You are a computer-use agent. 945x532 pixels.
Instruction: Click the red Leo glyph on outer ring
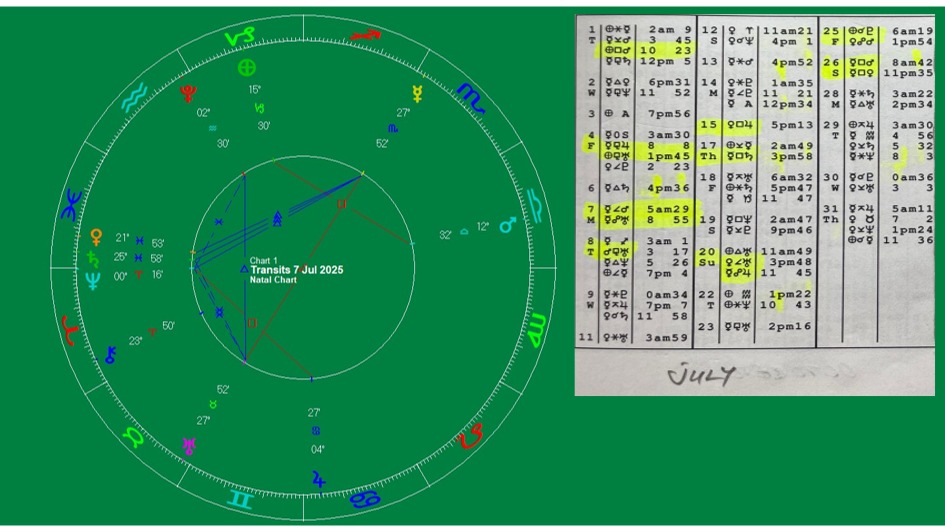tap(470, 436)
